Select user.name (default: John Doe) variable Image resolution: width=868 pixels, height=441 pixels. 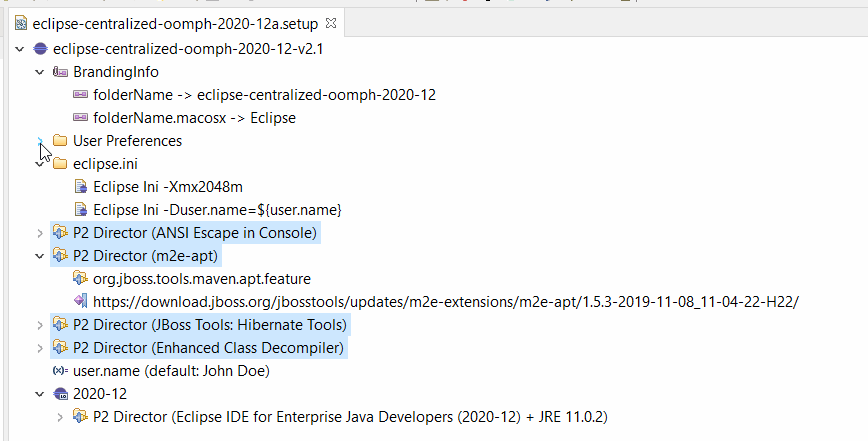[172, 371]
